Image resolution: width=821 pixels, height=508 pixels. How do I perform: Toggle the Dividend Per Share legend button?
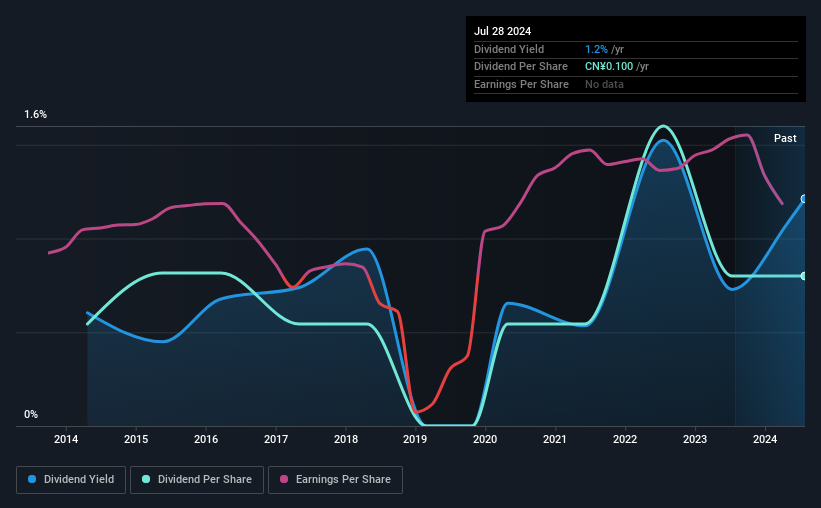pos(197,480)
